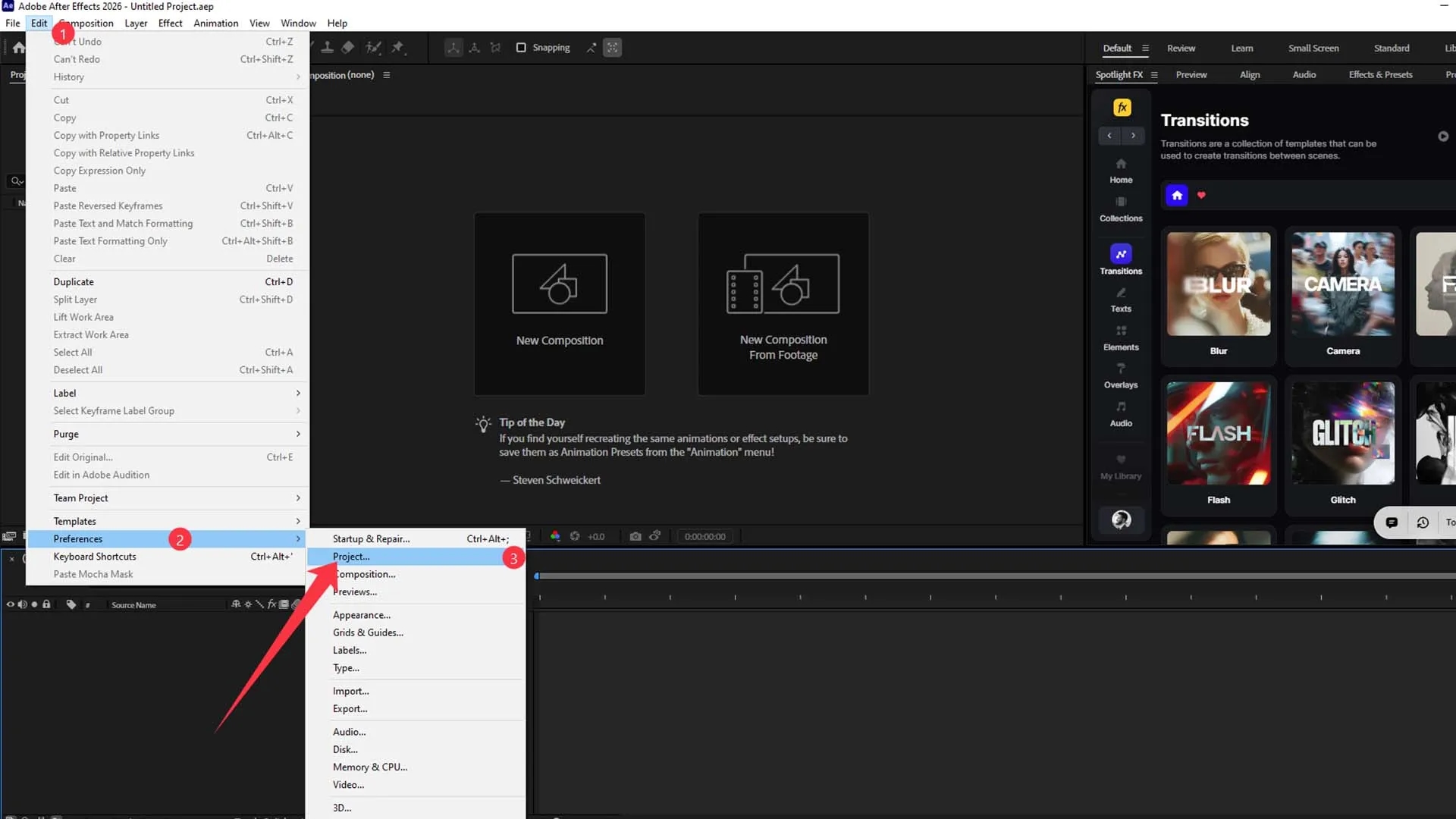Select Memory & CPU... preferences entry
Screen dimensions: 1456x819
click(370, 767)
